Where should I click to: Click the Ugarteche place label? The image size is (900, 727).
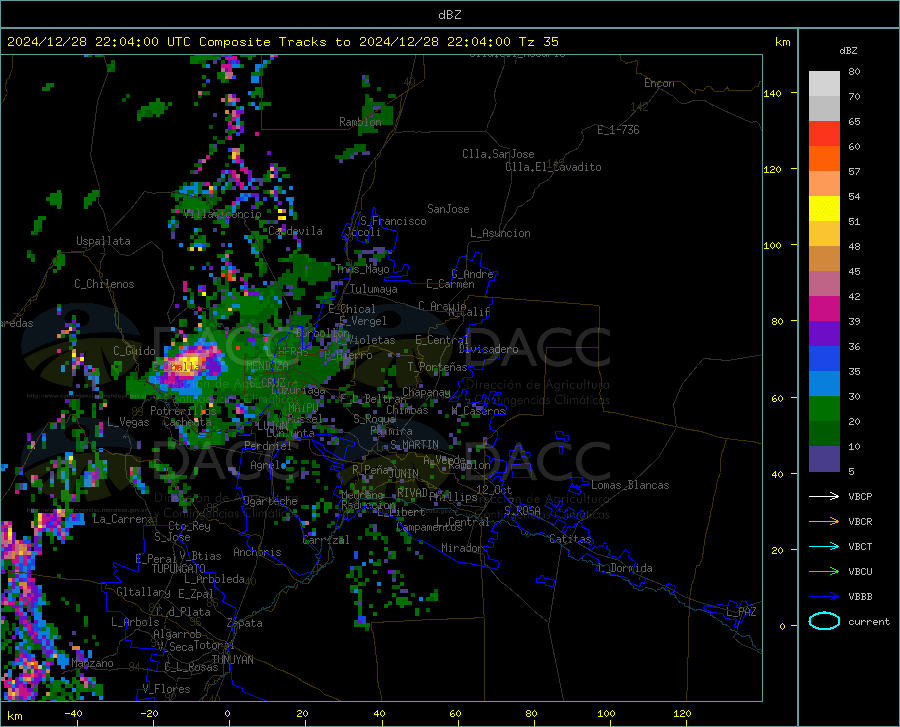coord(270,501)
